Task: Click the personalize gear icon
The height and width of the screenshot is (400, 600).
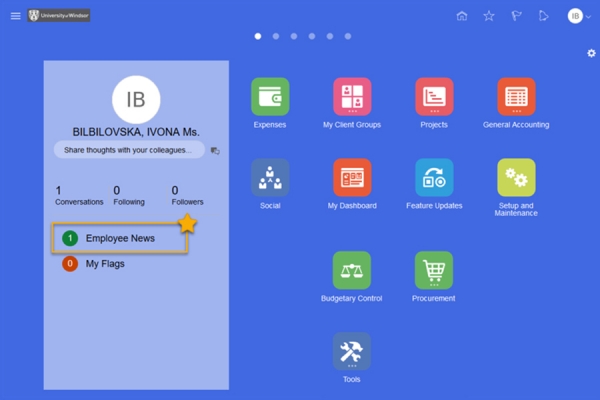Action: click(x=591, y=53)
